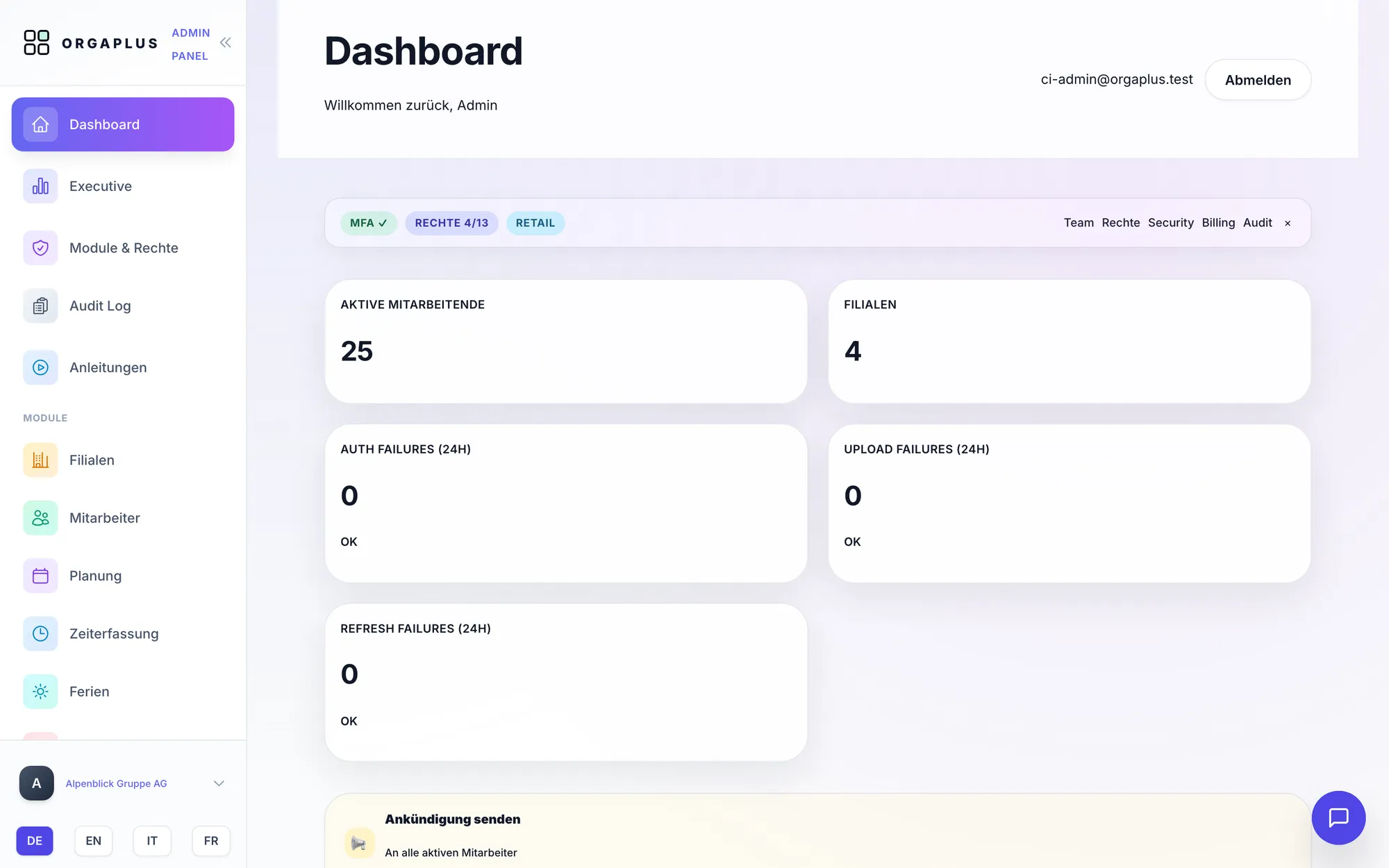Click the 'An alle aktiven Mitarbeiter' text
1389x868 pixels.
[x=451, y=853]
